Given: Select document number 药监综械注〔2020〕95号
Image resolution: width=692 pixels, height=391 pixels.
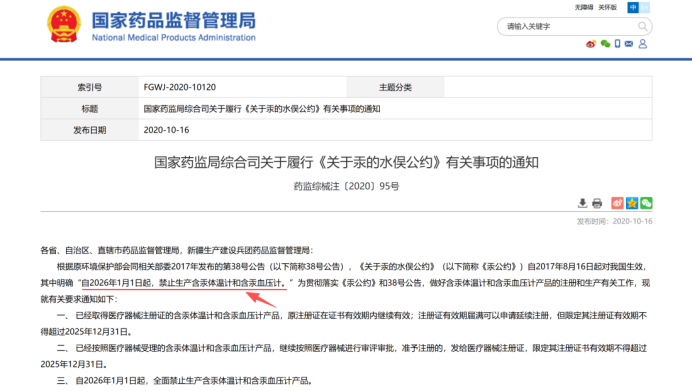Looking at the screenshot, I should (346, 186).
